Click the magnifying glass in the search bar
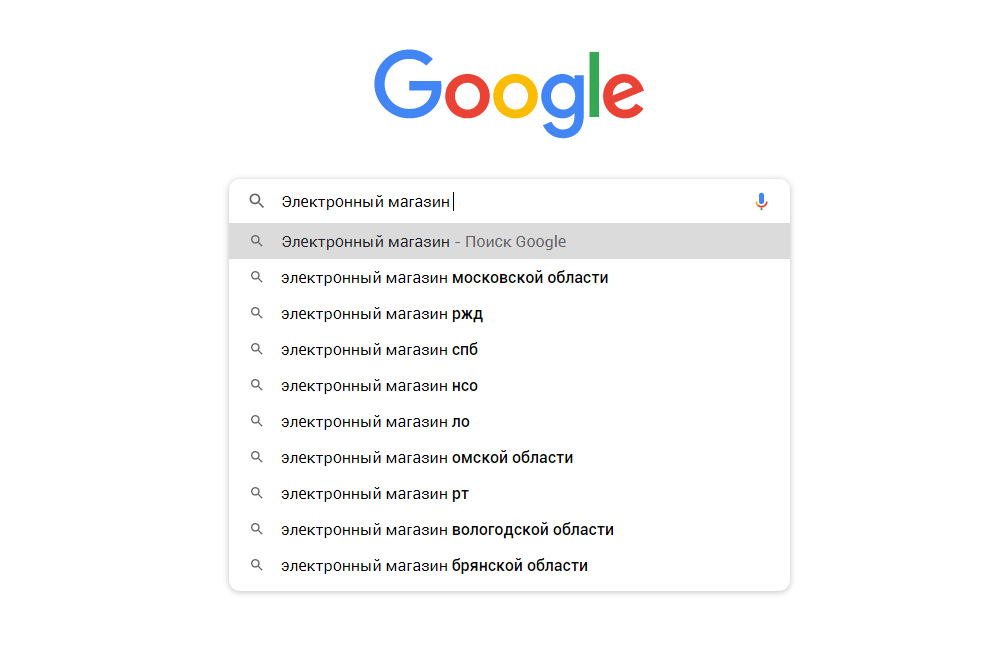Screen dimensions: 1000x645 pyautogui.click(x=257, y=201)
